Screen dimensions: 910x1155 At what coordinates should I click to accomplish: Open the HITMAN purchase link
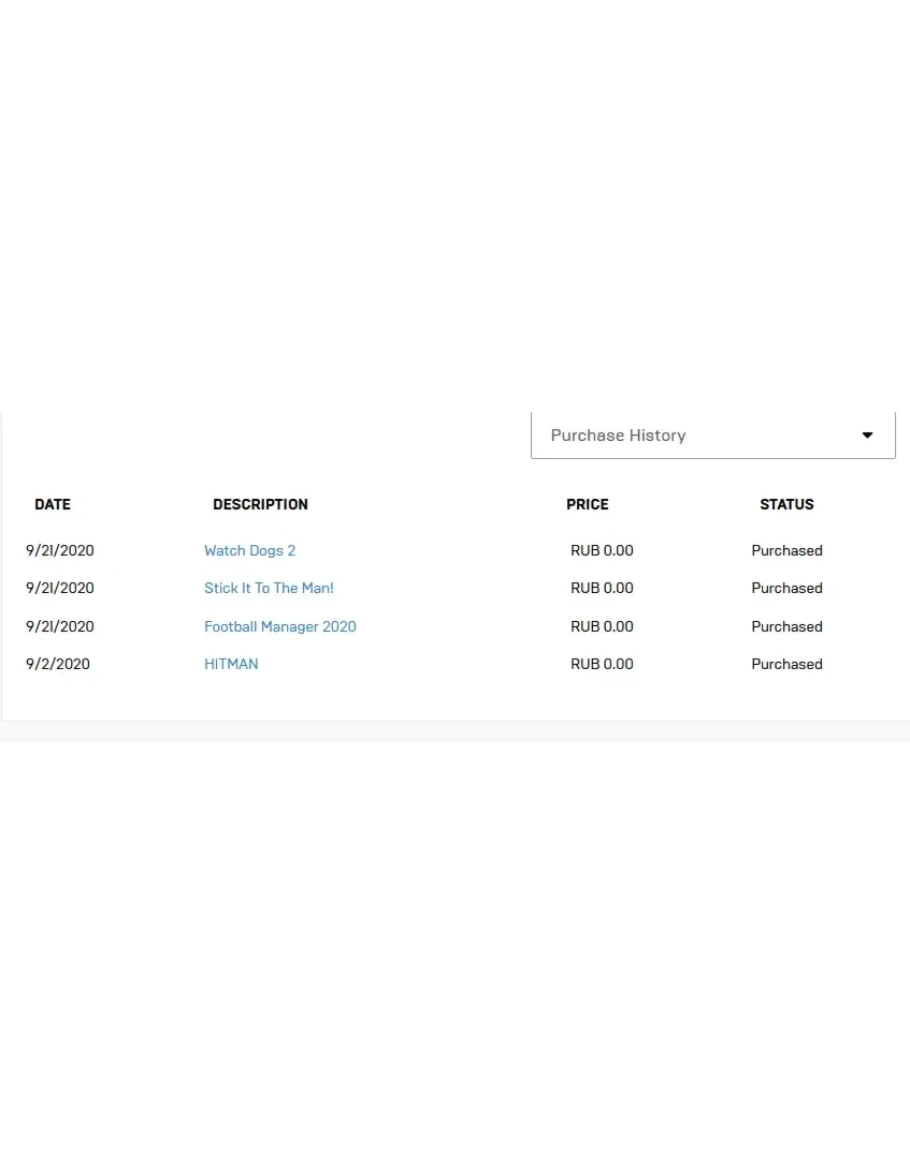pyautogui.click(x=231, y=664)
